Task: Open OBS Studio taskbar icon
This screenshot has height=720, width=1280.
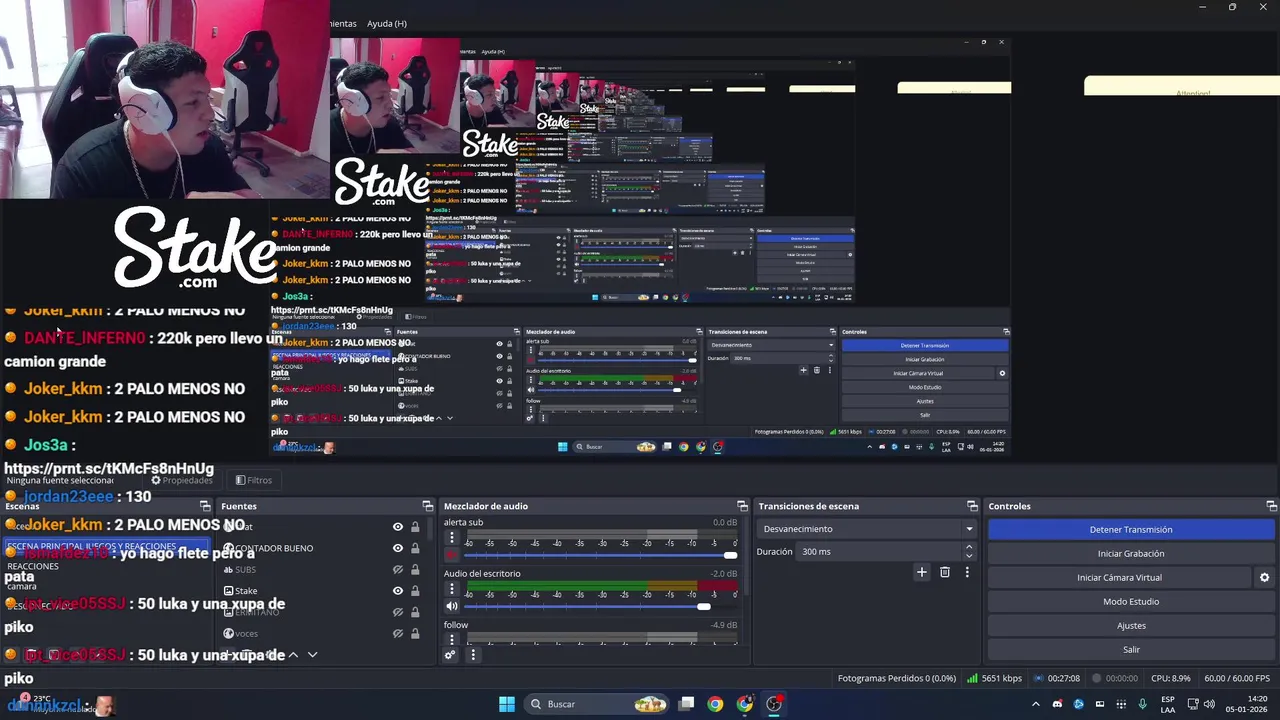Action: pyautogui.click(x=774, y=704)
